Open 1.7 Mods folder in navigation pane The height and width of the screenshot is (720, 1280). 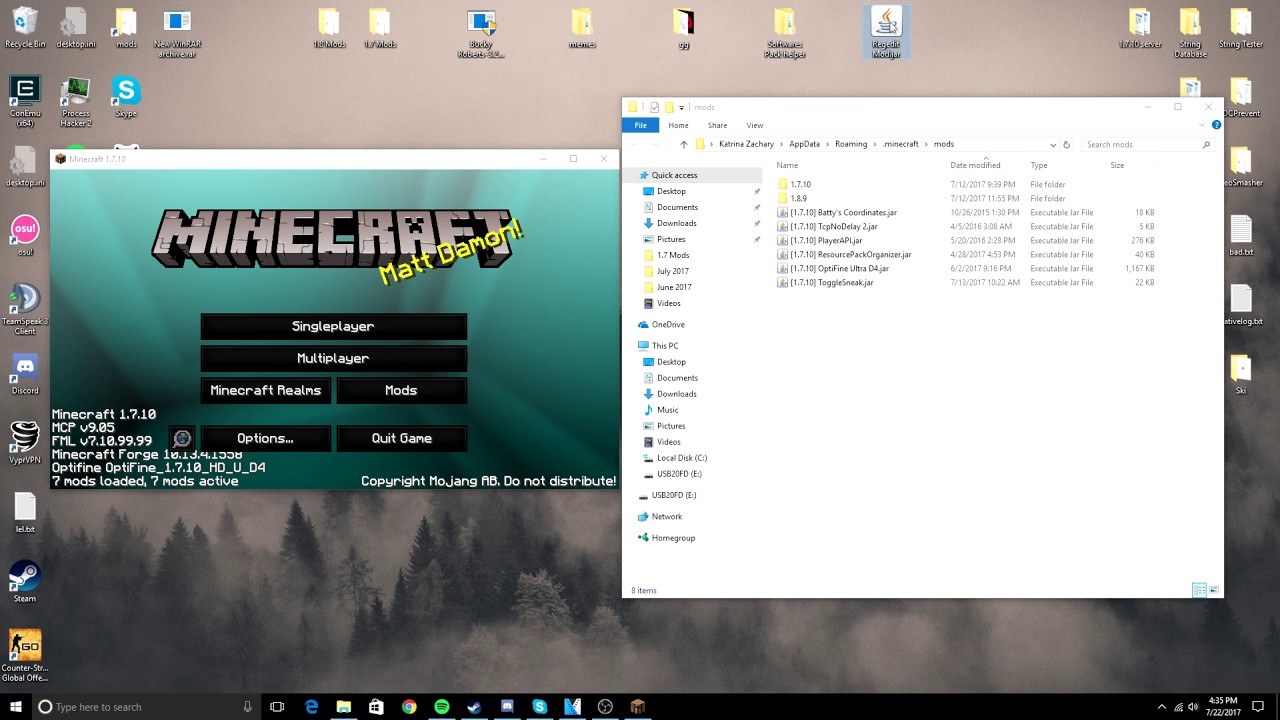(672, 255)
